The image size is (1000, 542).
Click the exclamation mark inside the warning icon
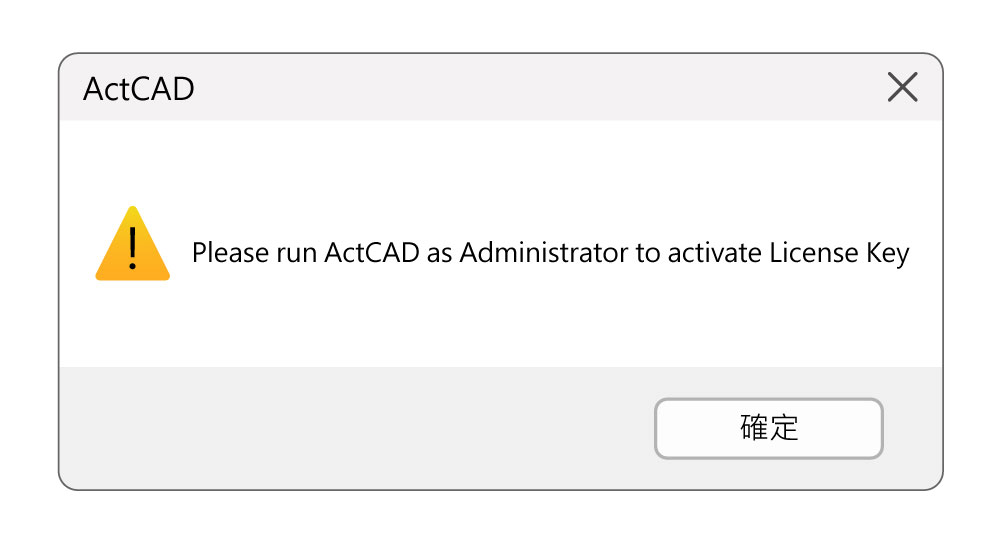tap(132, 249)
